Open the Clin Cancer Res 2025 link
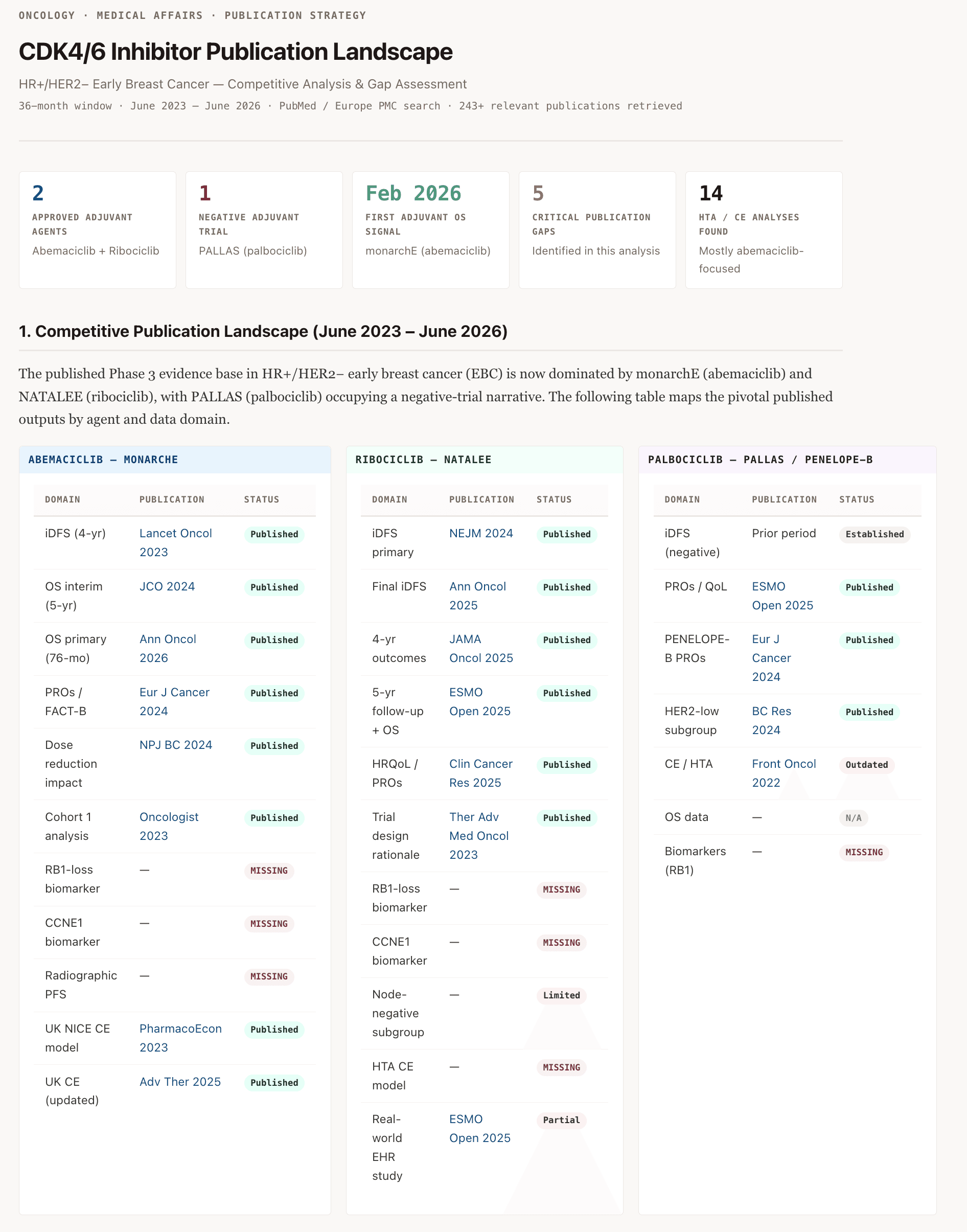This screenshot has width=967, height=1232. click(480, 773)
